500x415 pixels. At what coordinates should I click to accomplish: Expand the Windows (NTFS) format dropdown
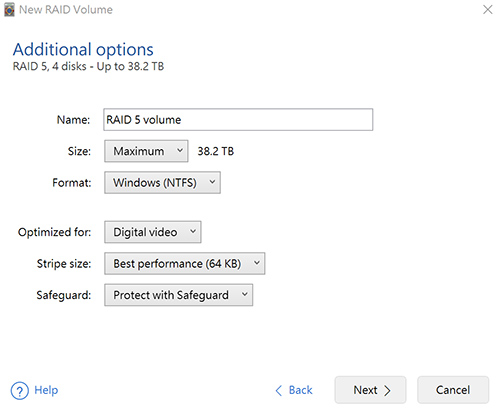(162, 182)
